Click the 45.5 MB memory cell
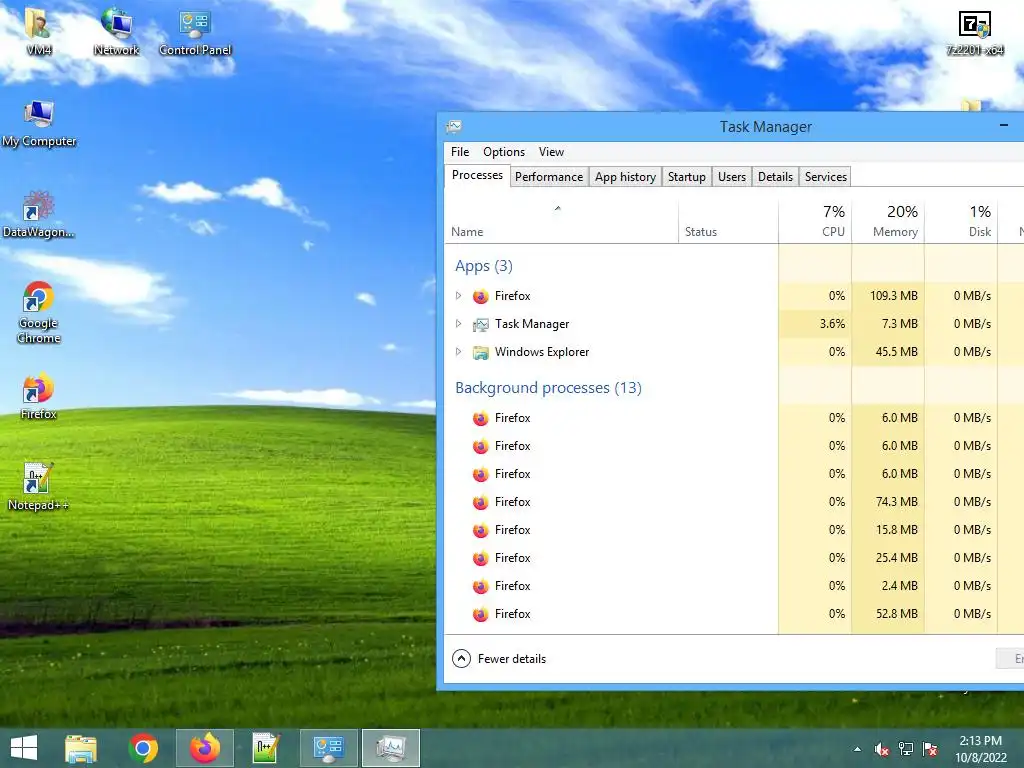 pos(888,352)
